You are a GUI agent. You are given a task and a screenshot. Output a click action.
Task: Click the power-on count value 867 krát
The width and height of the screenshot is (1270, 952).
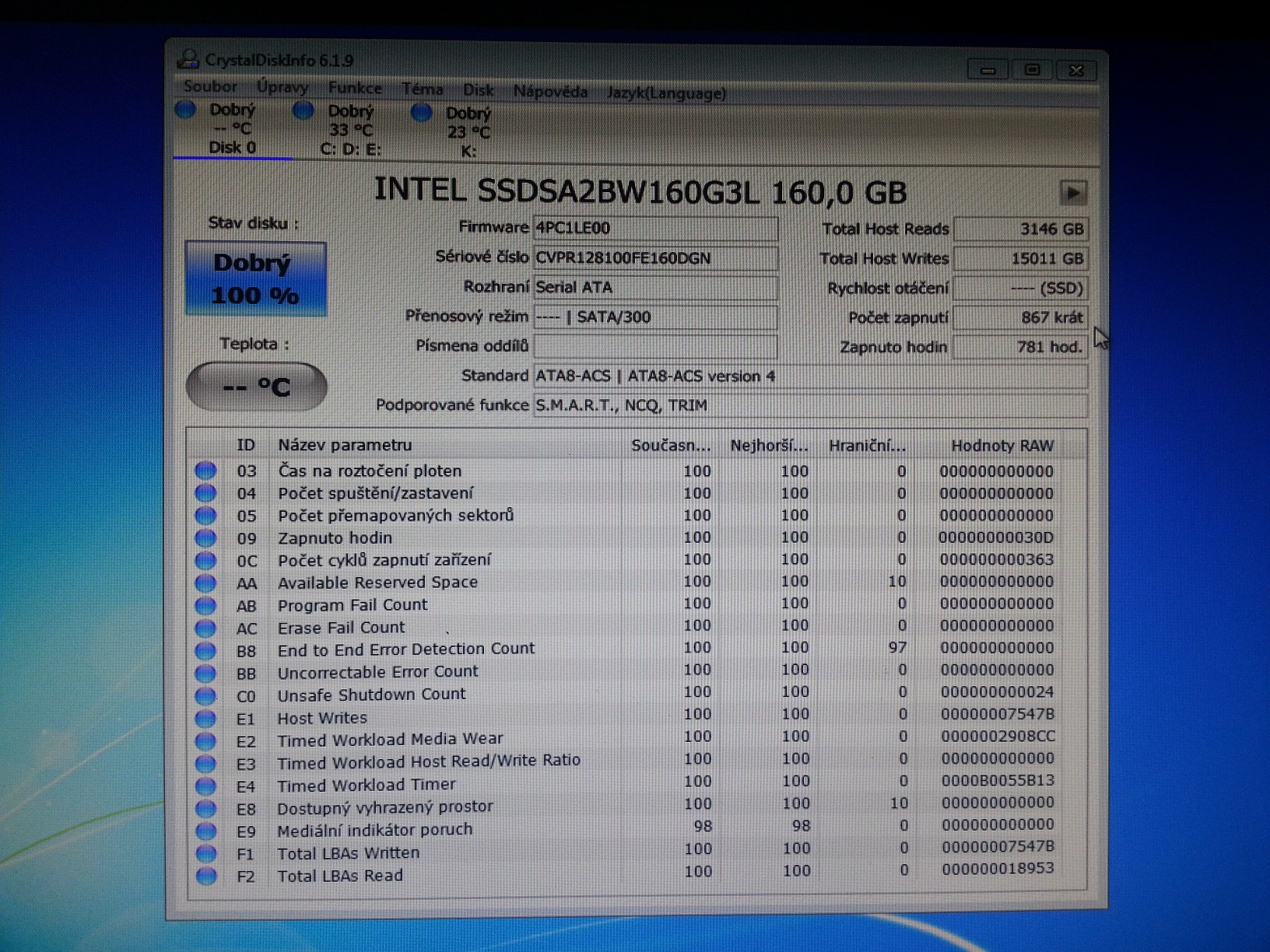1020,317
